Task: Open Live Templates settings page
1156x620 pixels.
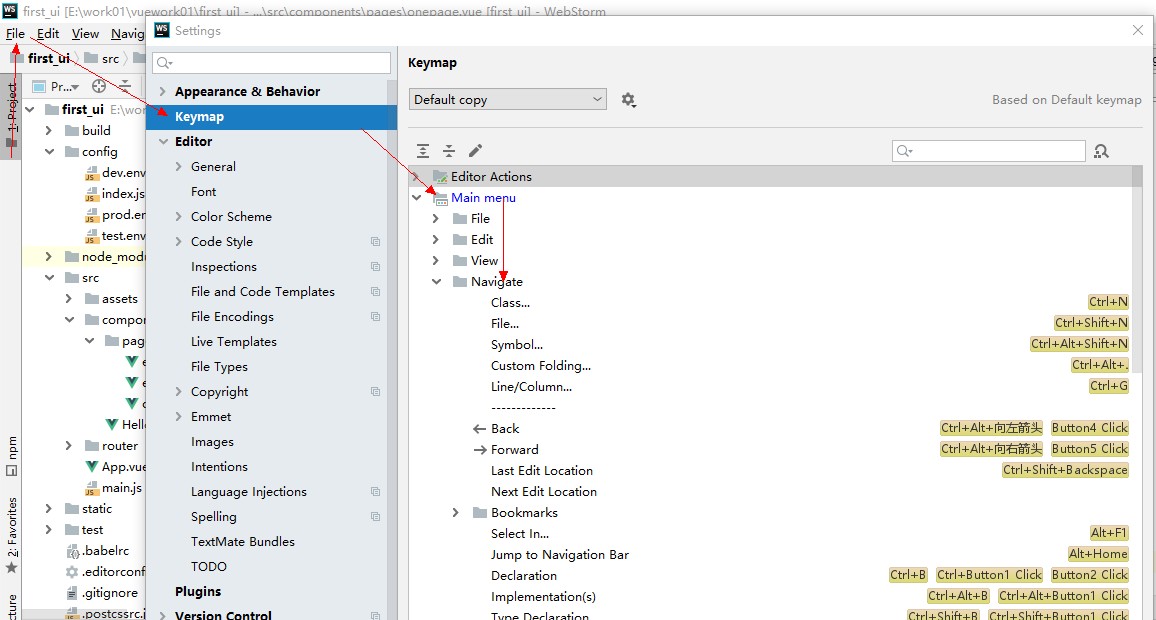Action: [x=234, y=342]
